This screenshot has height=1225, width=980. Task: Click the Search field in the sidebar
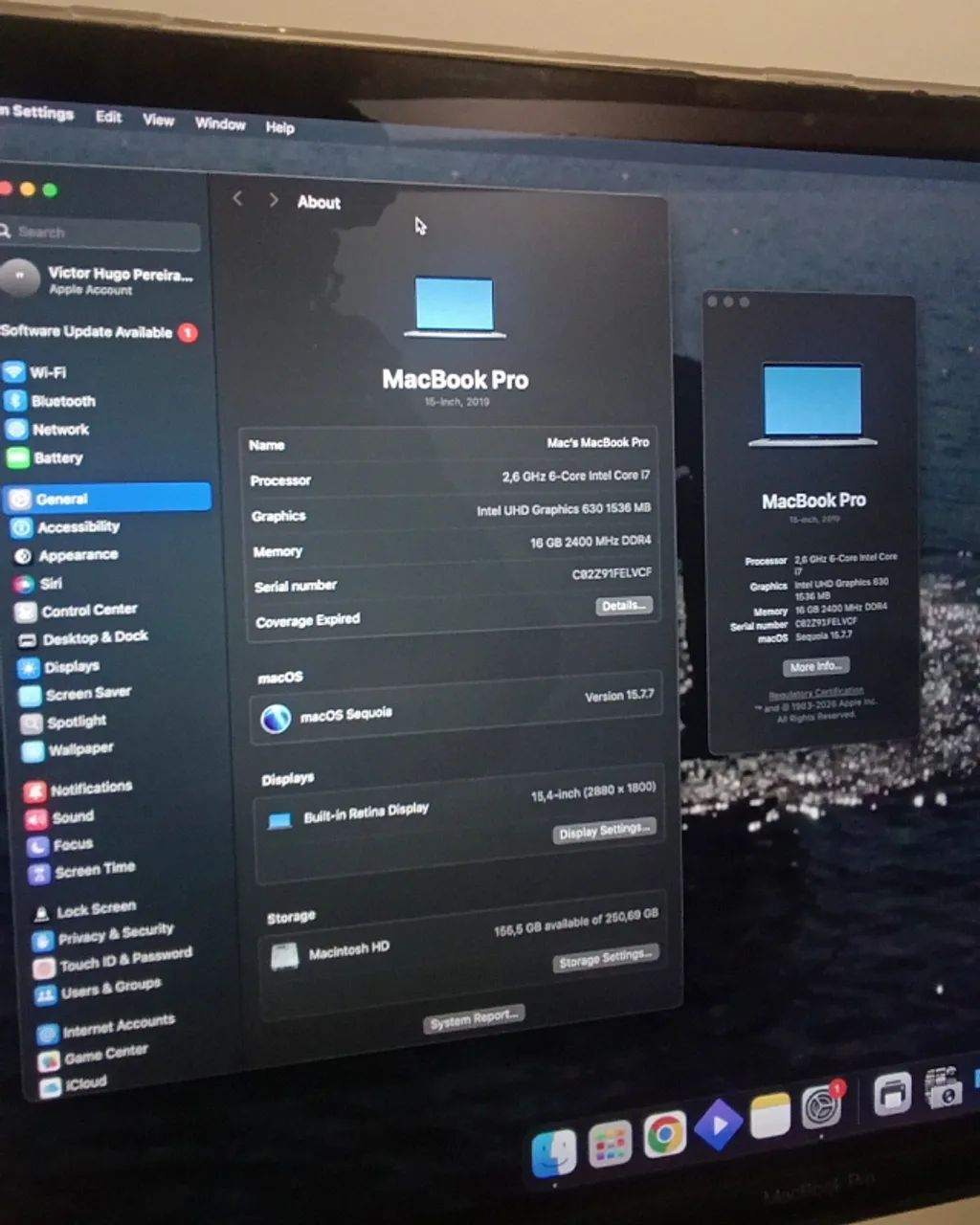[x=100, y=233]
